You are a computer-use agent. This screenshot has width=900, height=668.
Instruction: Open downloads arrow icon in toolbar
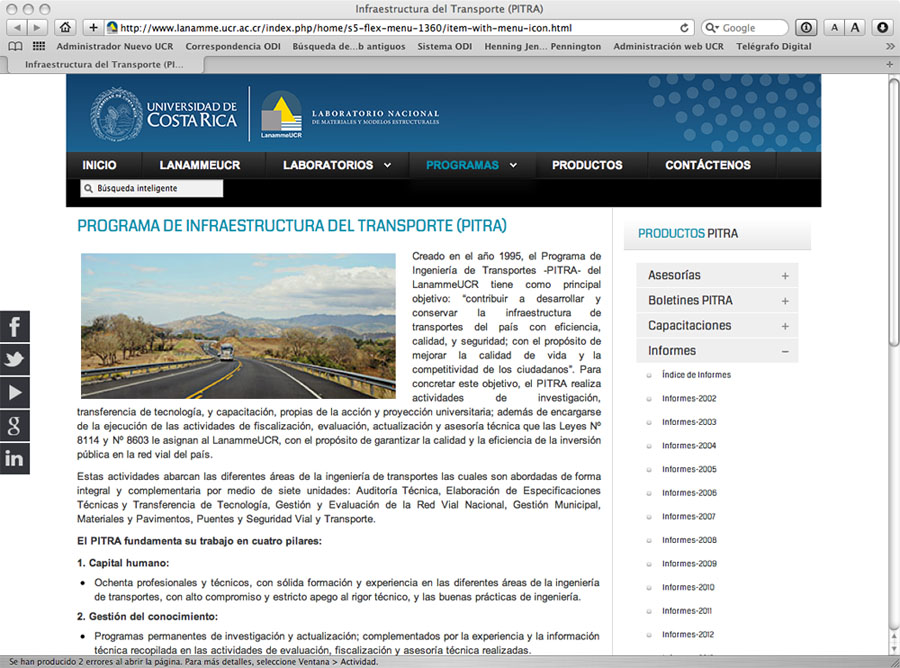(x=882, y=28)
